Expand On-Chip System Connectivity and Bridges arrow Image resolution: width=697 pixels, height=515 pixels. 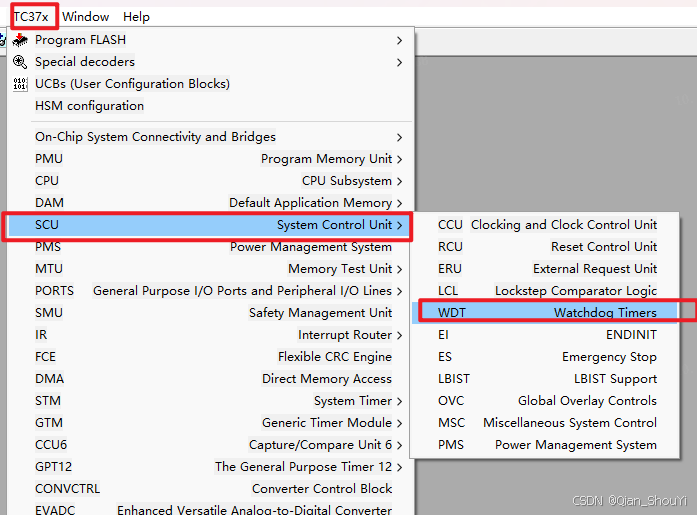[x=399, y=137]
